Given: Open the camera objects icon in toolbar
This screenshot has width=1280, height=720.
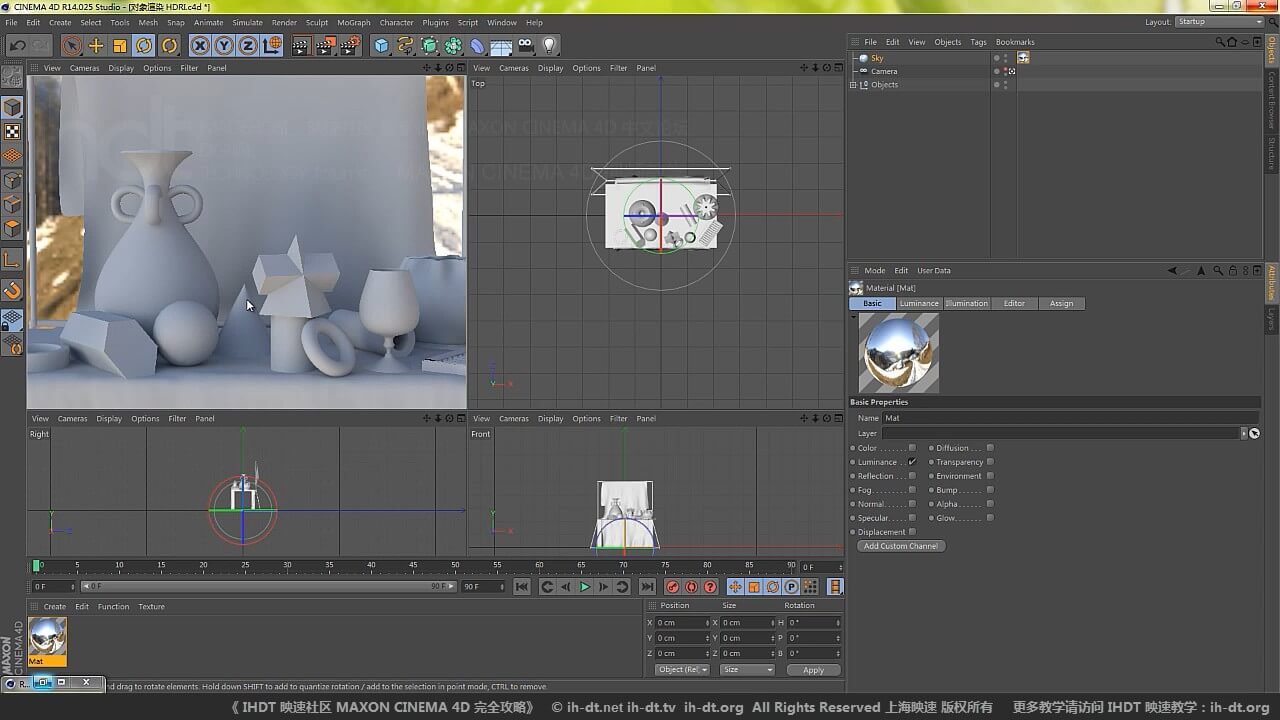Looking at the screenshot, I should (x=525, y=45).
